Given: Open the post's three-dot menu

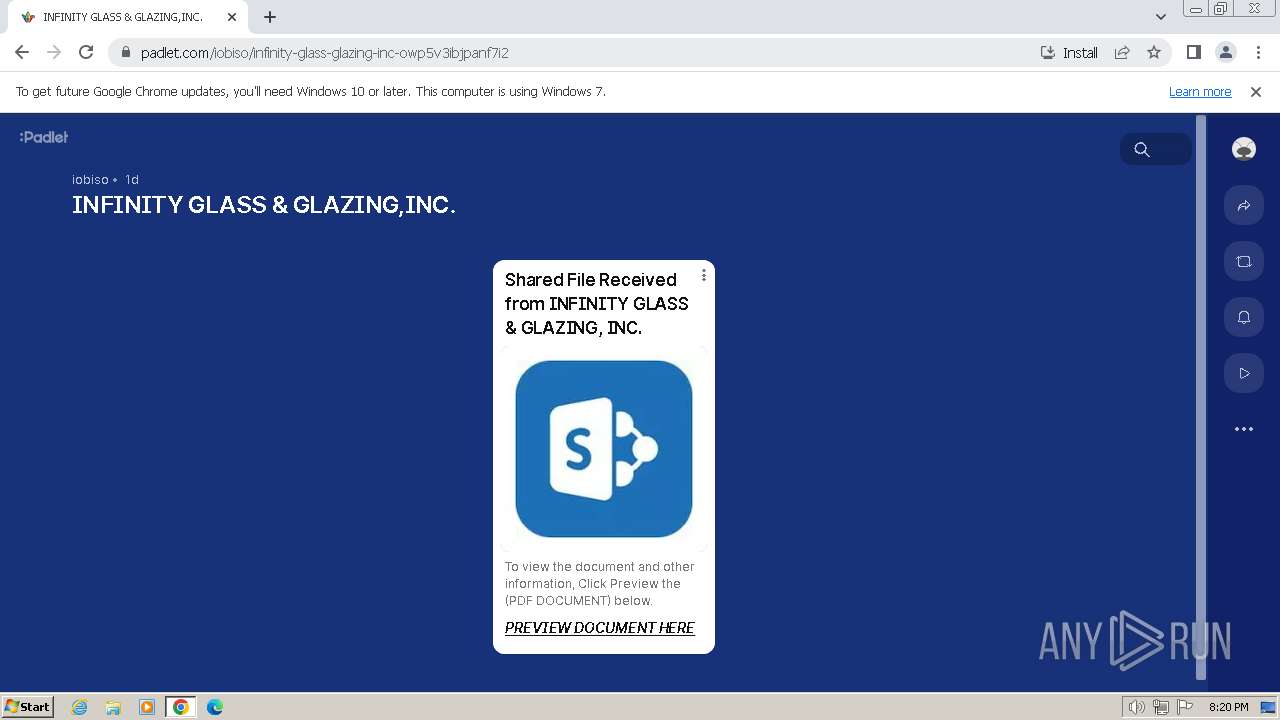Looking at the screenshot, I should coord(703,275).
